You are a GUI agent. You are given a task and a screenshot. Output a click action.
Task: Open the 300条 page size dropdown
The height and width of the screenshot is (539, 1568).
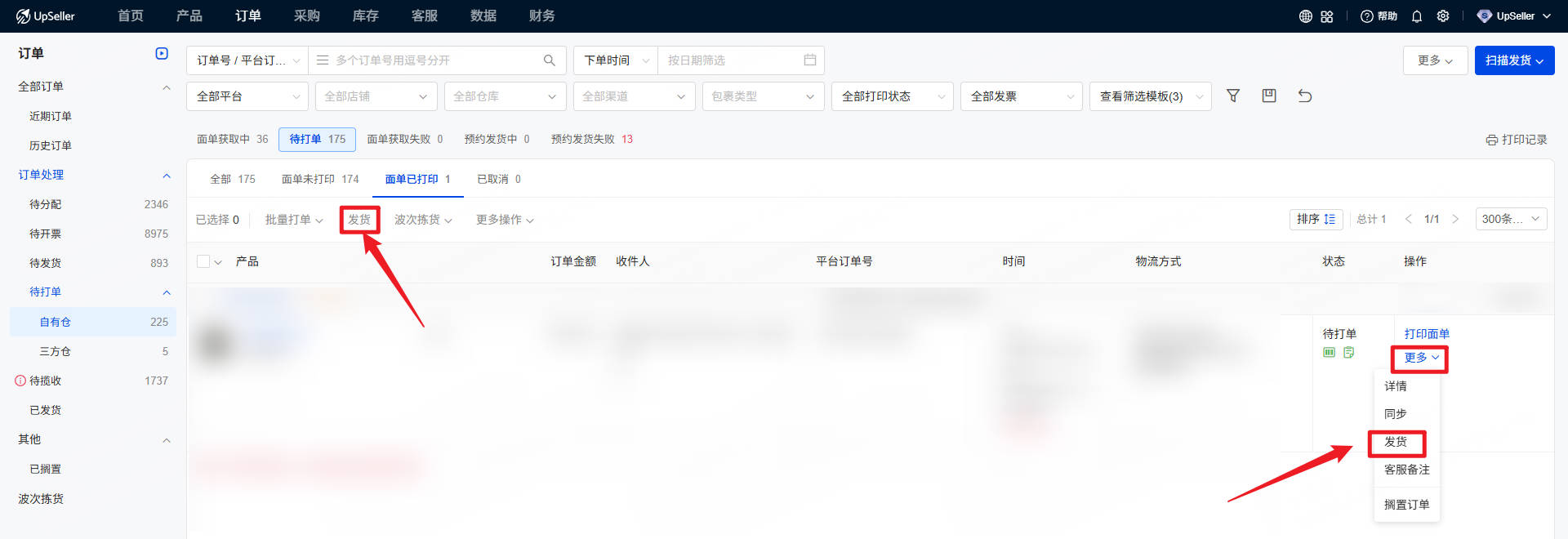[x=1510, y=219]
